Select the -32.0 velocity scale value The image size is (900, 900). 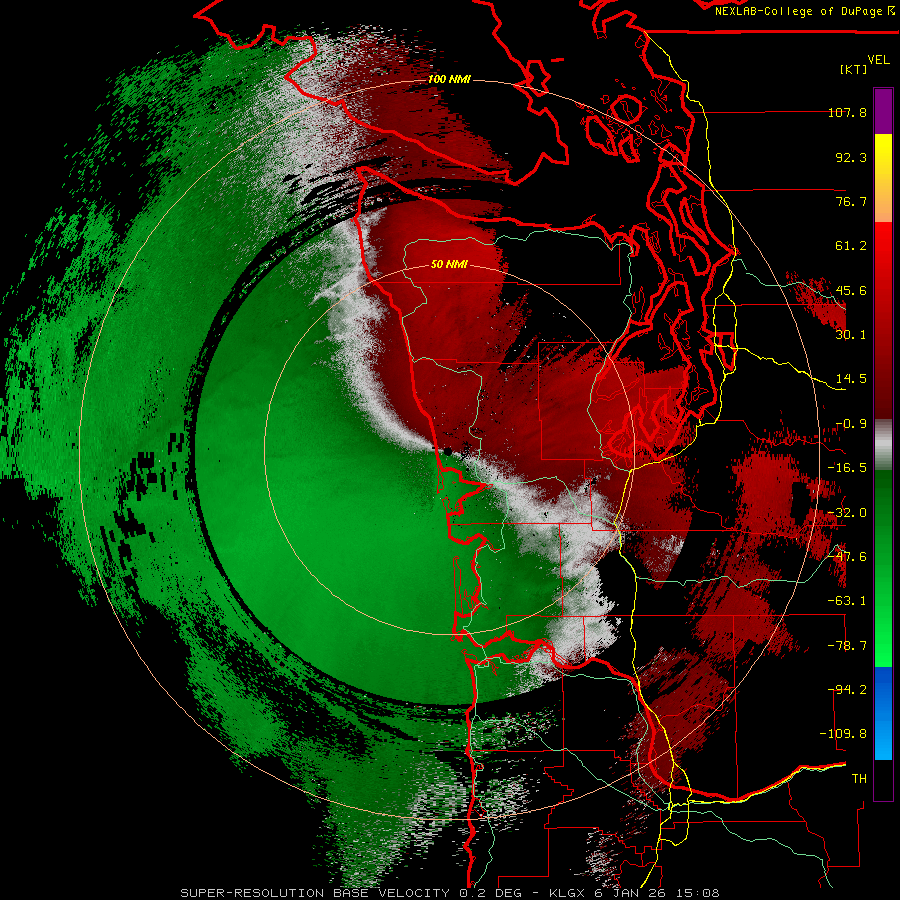coord(847,513)
